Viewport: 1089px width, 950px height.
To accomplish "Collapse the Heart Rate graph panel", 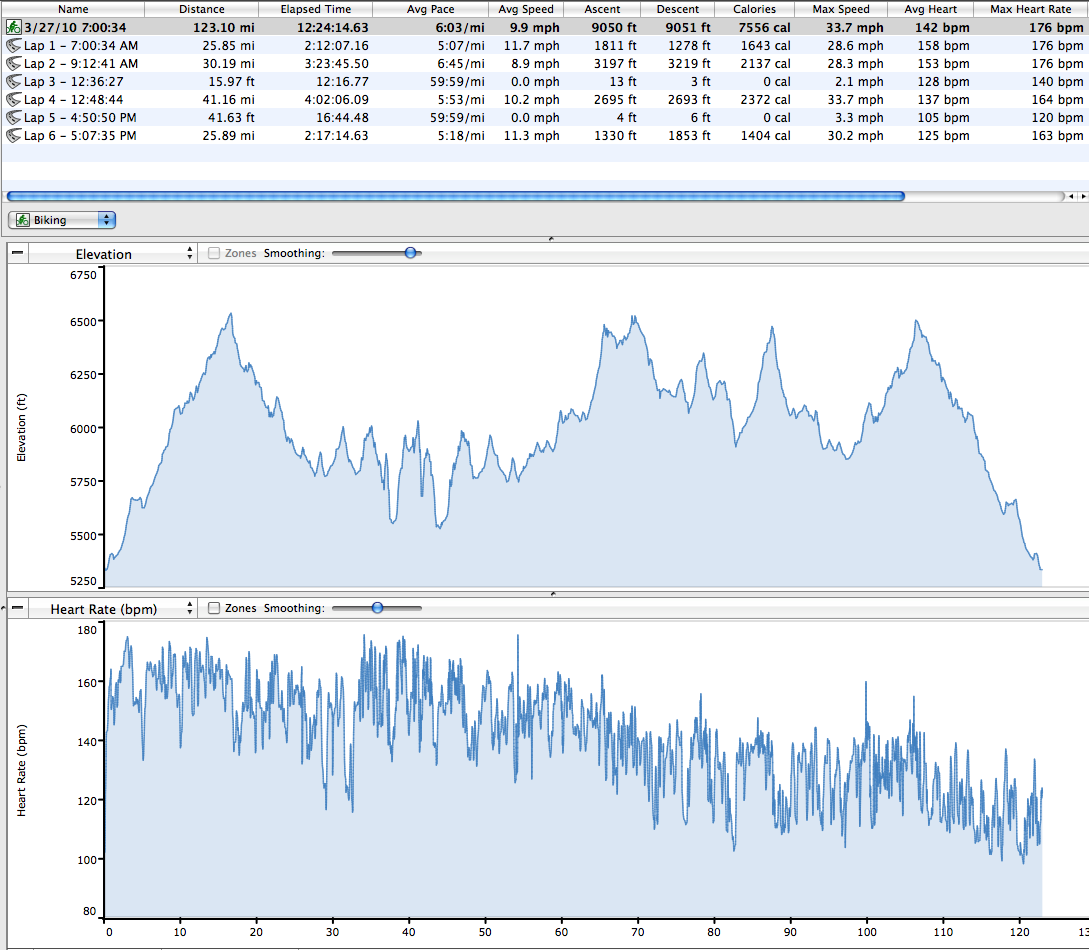I will pos(18,608).
